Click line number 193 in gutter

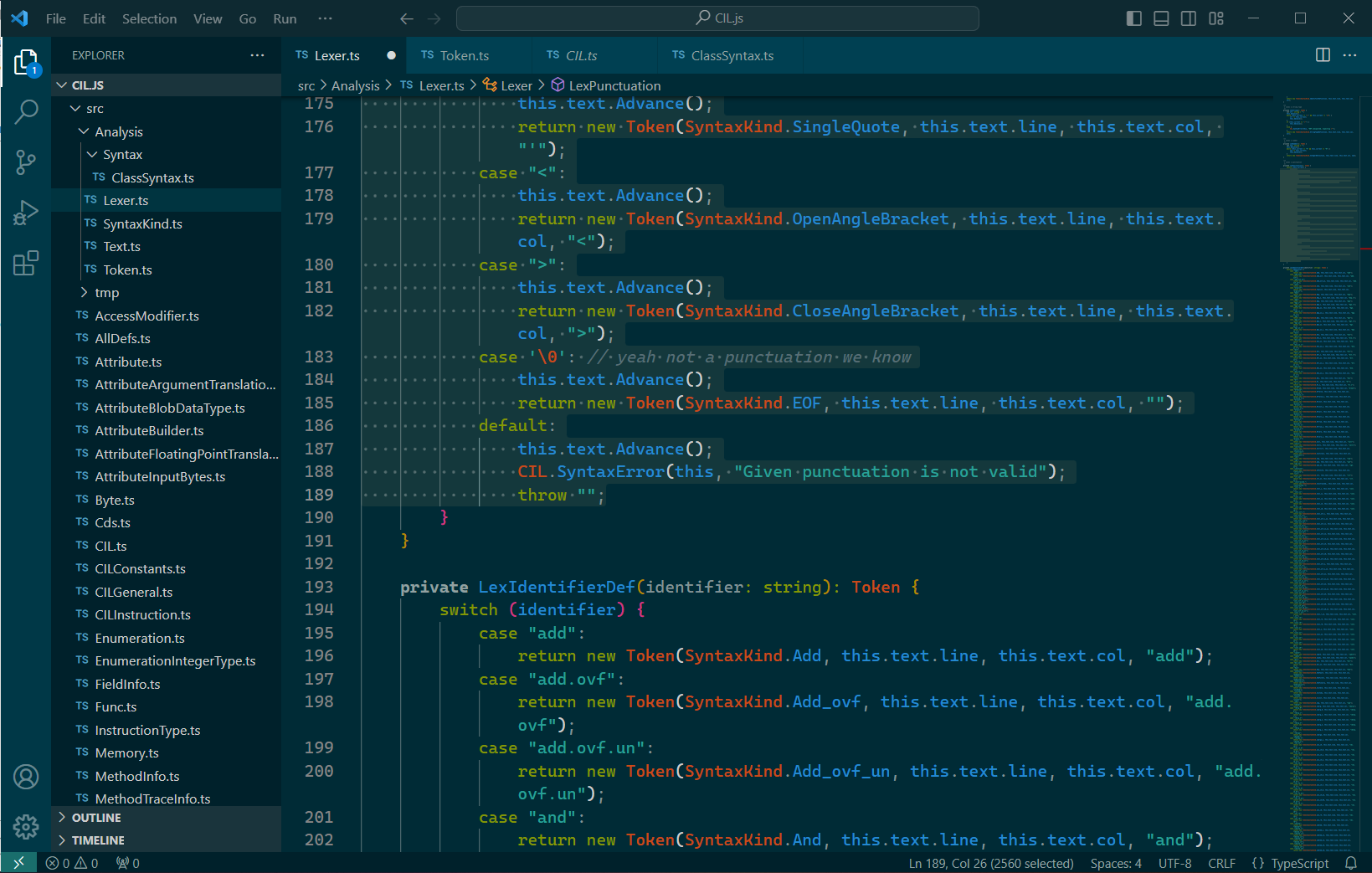(x=319, y=587)
